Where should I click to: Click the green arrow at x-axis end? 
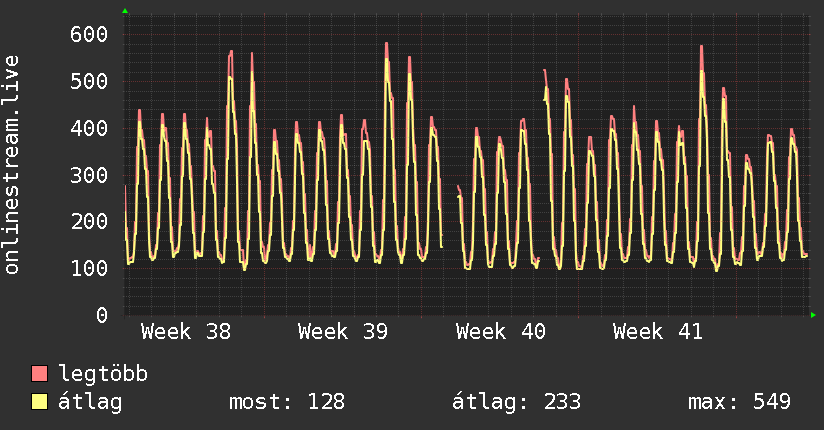coord(813,315)
